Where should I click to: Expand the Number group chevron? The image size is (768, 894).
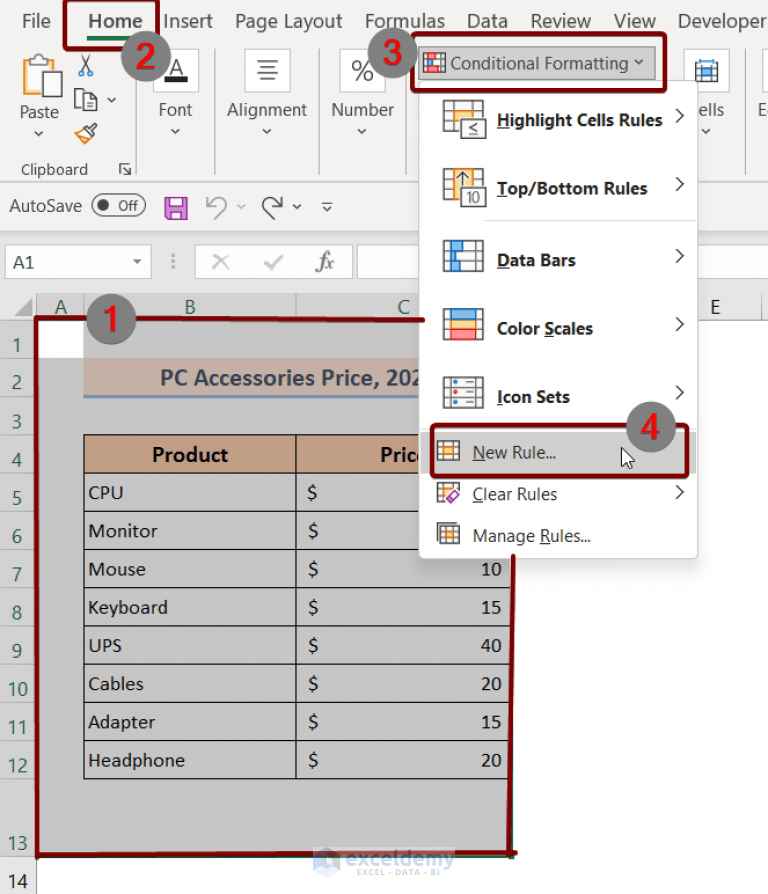[x=361, y=132]
